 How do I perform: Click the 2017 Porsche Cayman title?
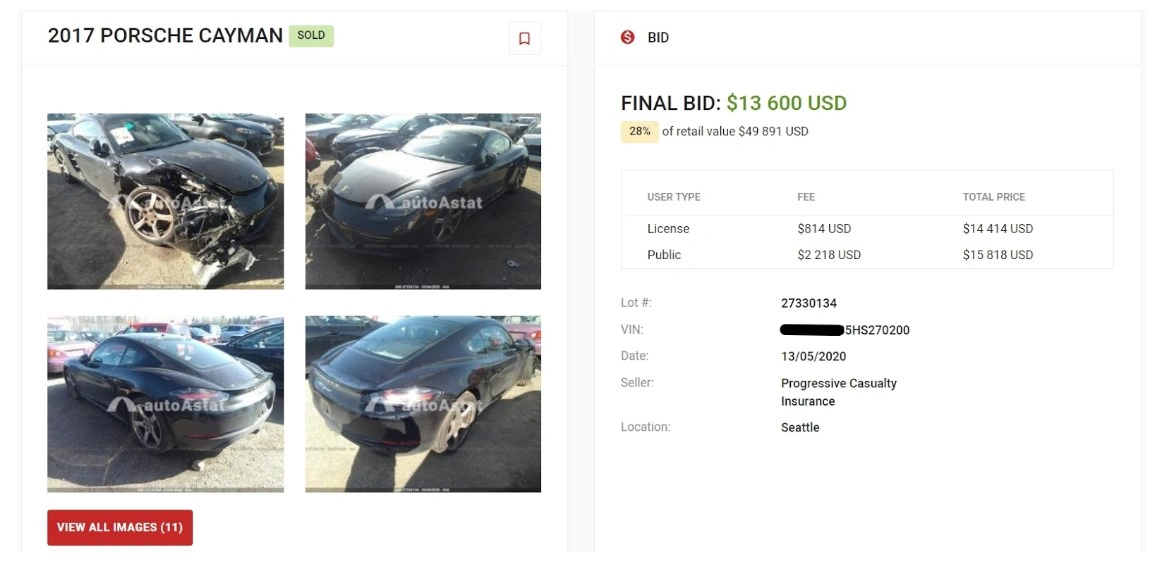(165, 36)
